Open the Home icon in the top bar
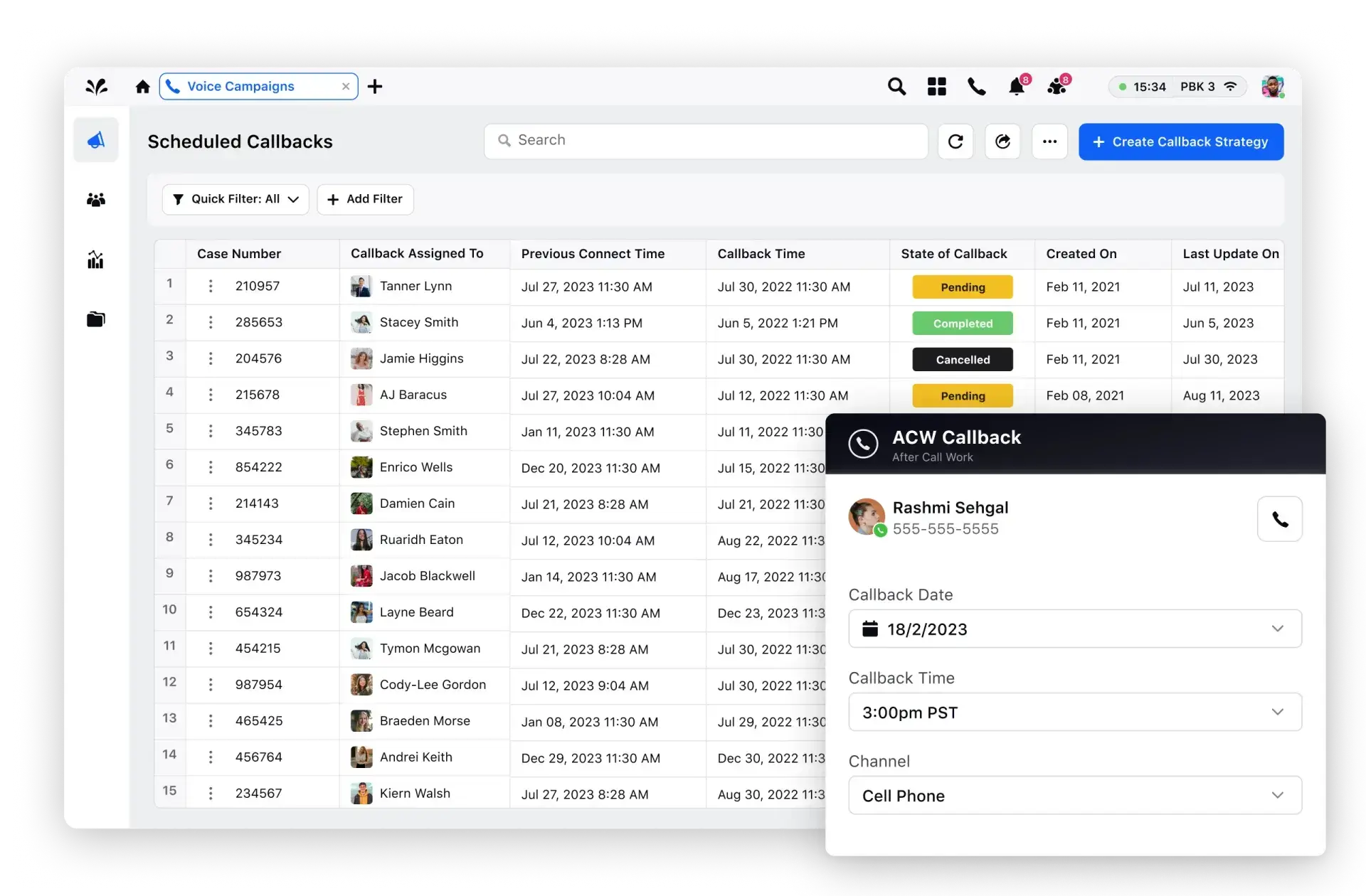This screenshot has width=1366, height=896. (x=142, y=86)
